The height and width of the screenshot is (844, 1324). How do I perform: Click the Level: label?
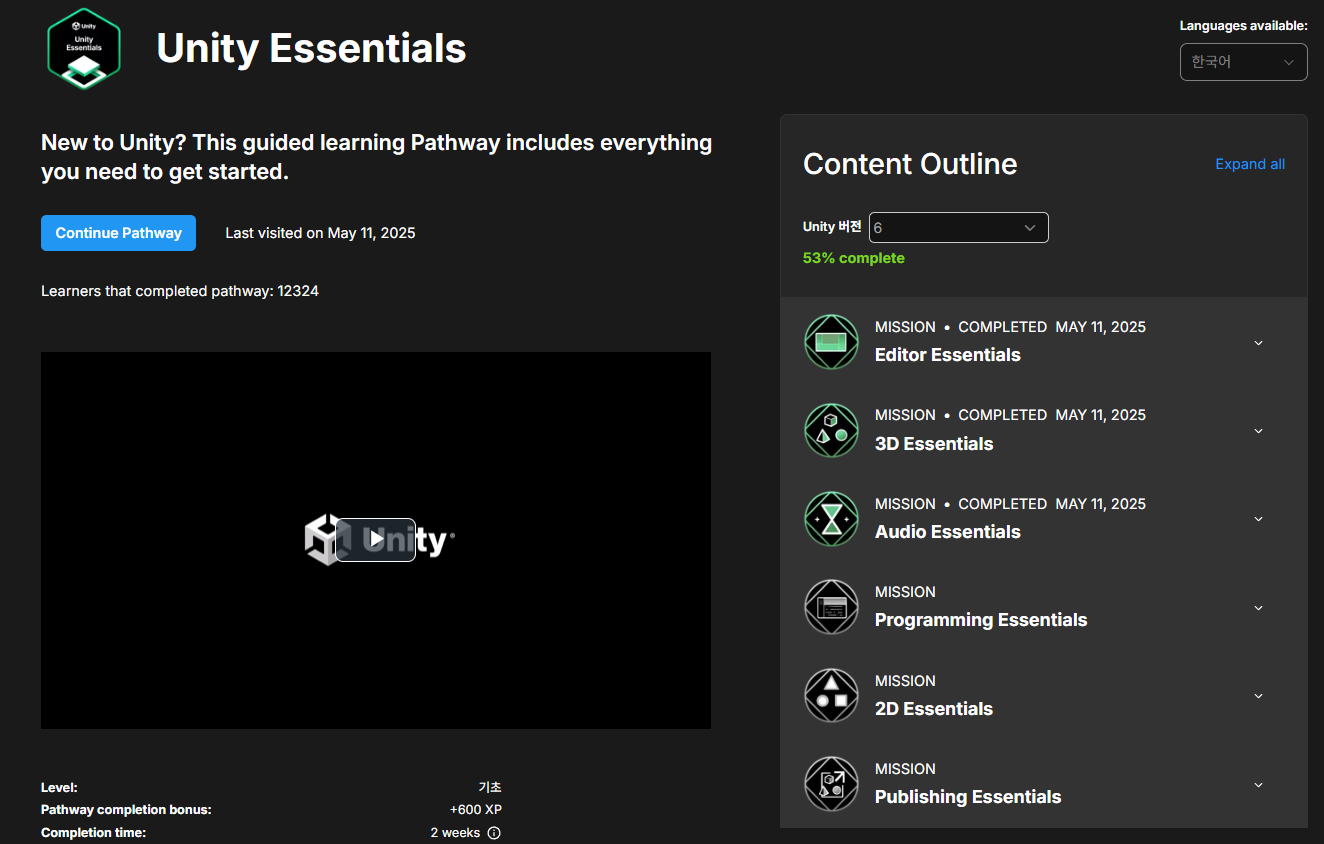59,788
